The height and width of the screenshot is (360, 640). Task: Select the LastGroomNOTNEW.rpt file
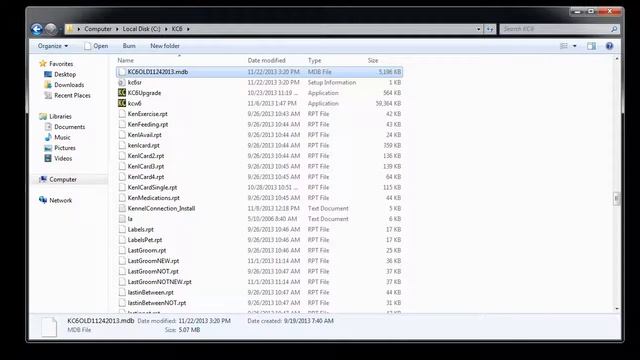(160, 282)
